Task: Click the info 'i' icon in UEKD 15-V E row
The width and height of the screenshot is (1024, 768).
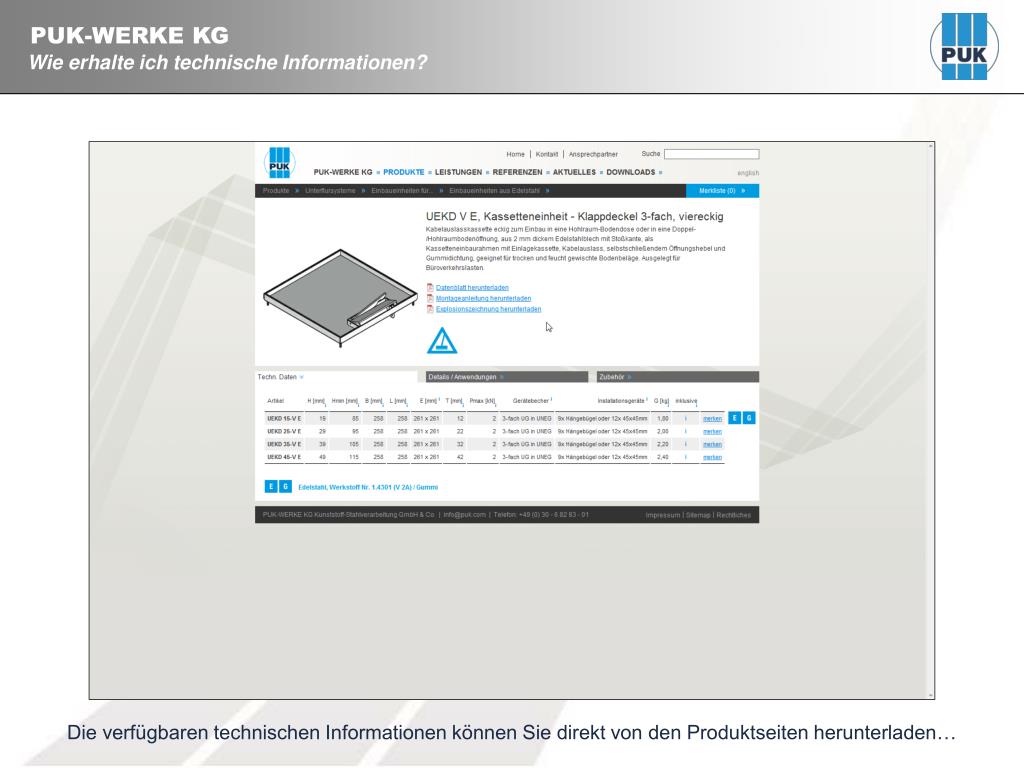Action: (686, 419)
